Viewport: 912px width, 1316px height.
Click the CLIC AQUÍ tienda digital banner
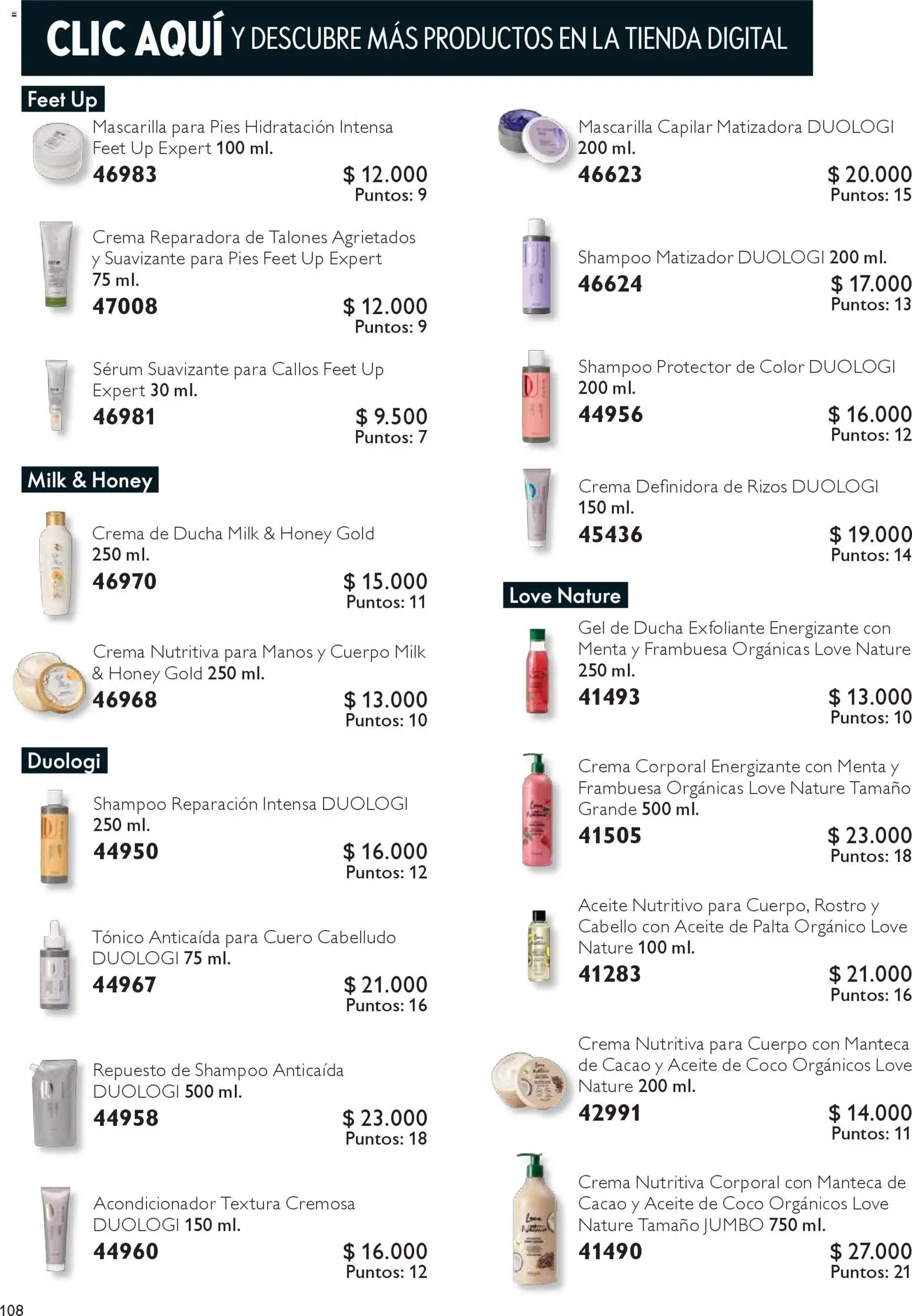click(417, 38)
